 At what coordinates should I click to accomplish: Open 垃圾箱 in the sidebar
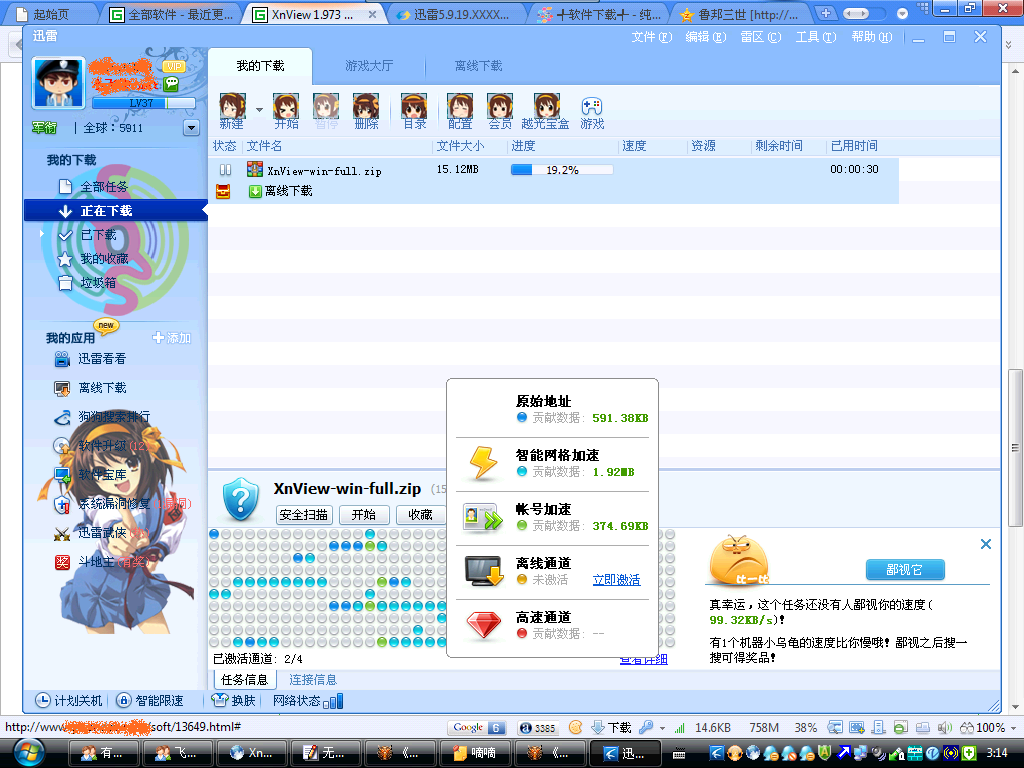(x=88, y=283)
